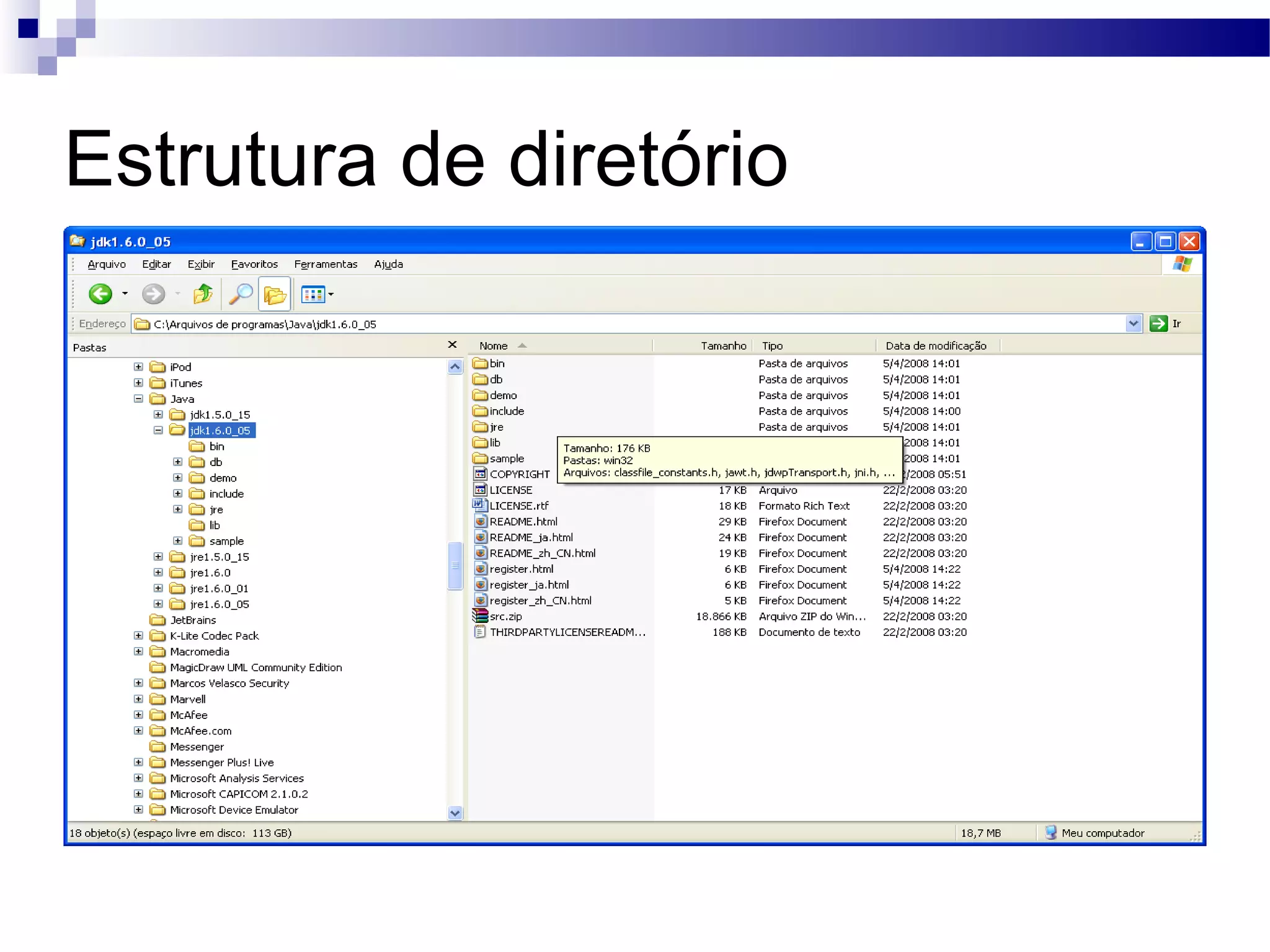This screenshot has height=952, width=1270.
Task: Click Meu computador status bar icon
Action: [1050, 832]
